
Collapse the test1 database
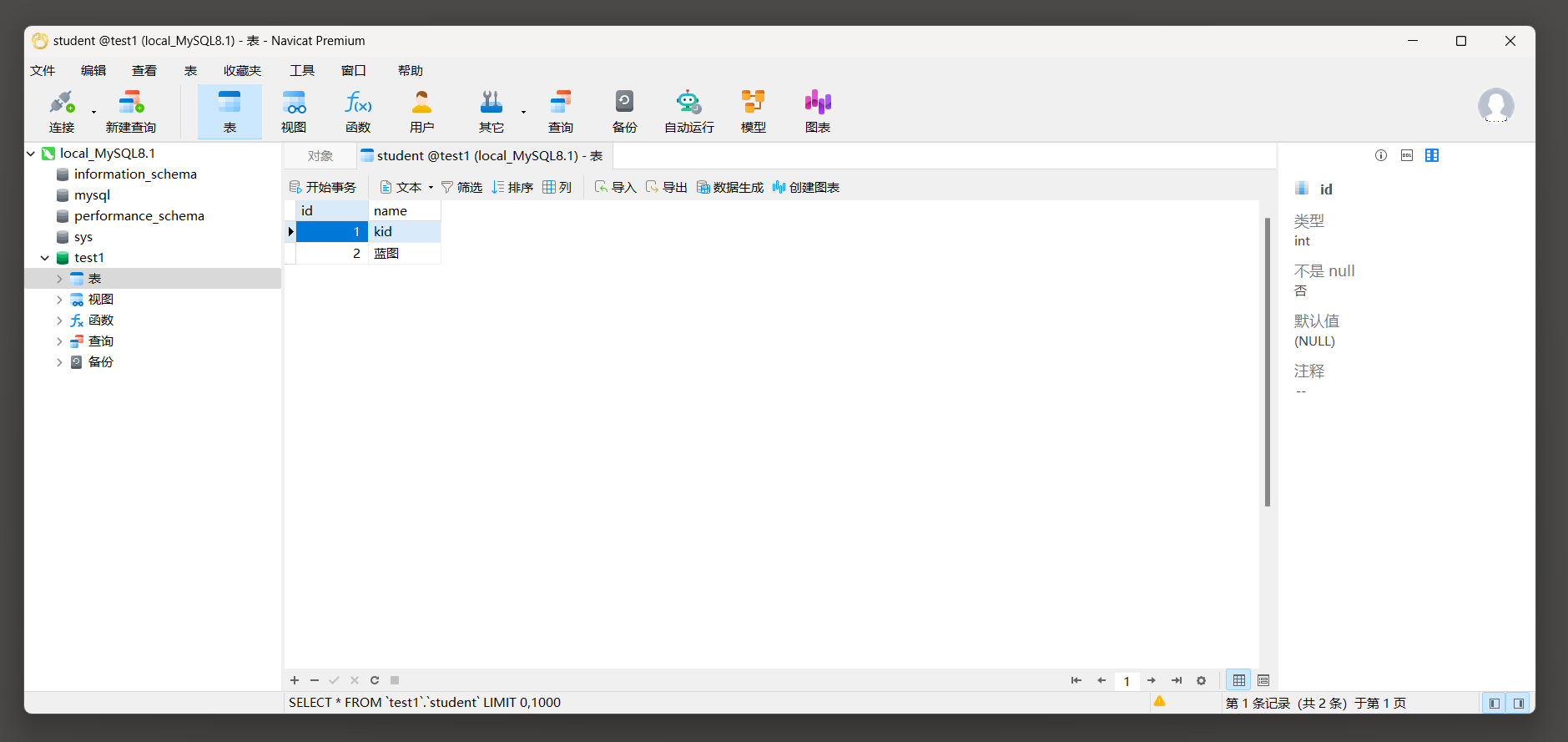coord(45,258)
